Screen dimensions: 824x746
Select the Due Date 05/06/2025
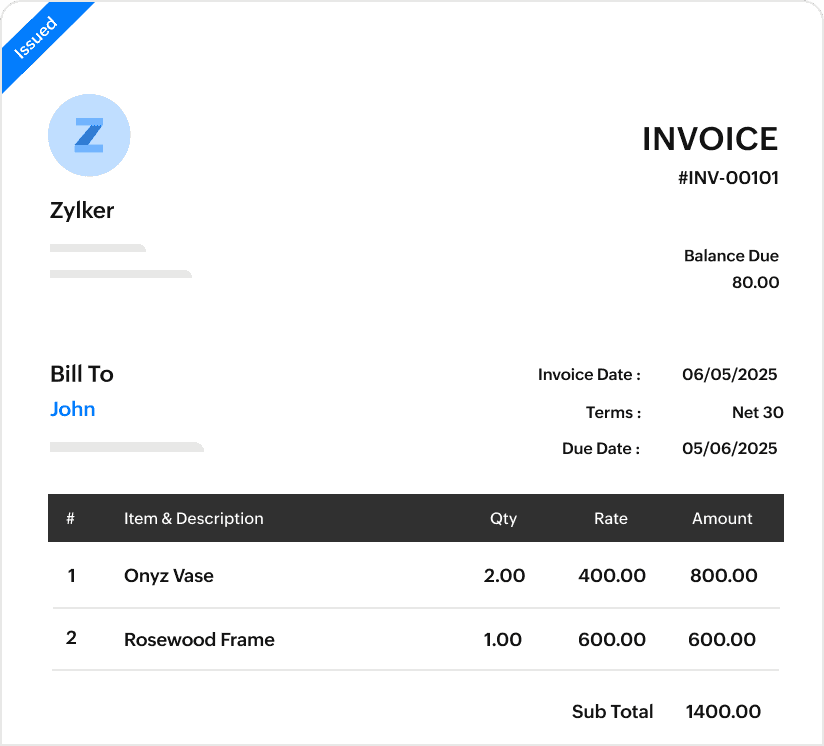coord(729,448)
